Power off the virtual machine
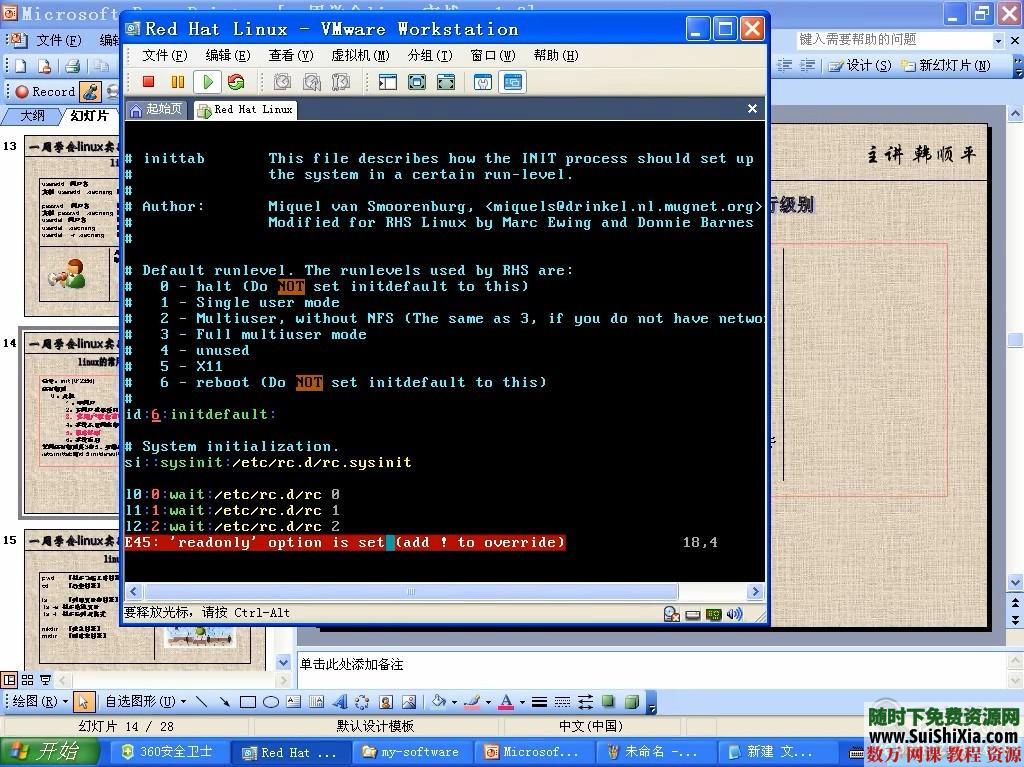Image resolution: width=1024 pixels, height=767 pixels. (148, 82)
